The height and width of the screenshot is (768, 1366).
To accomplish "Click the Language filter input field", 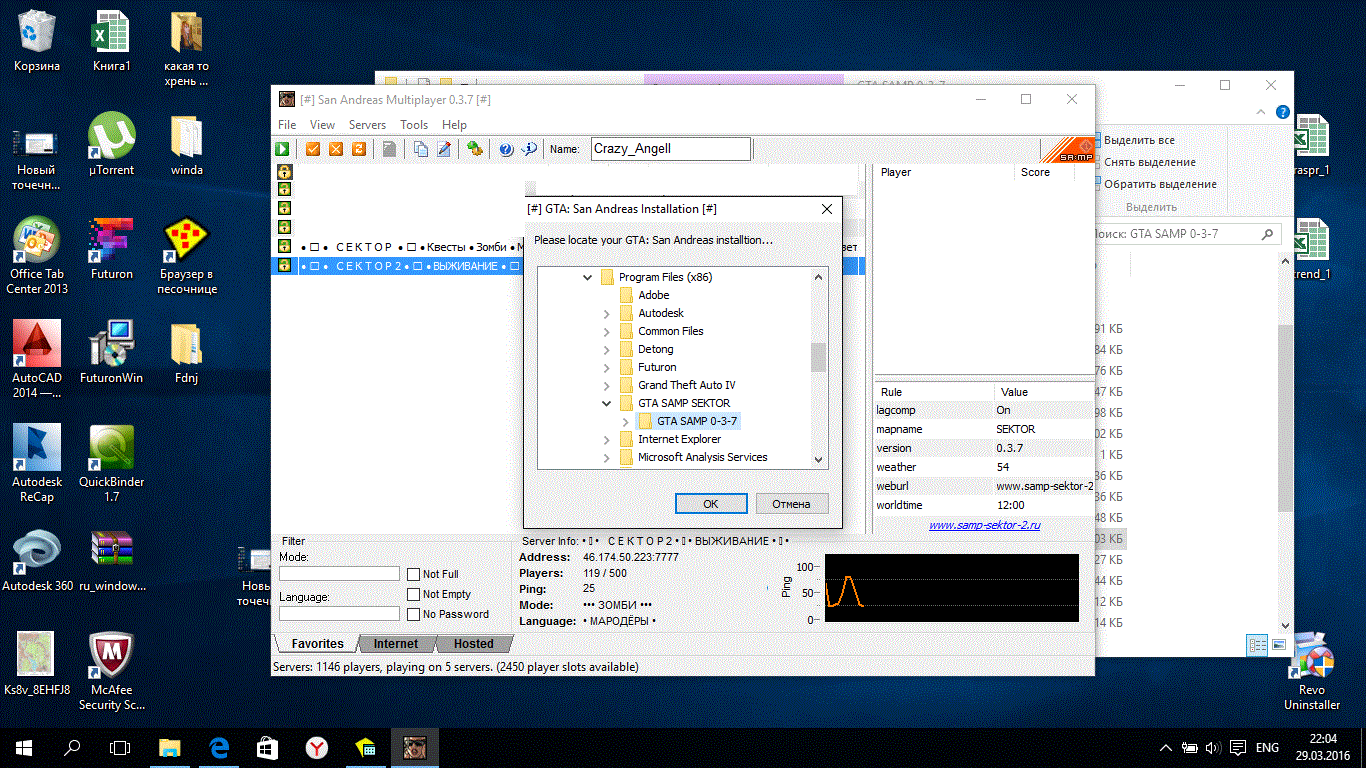I will [x=339, y=614].
